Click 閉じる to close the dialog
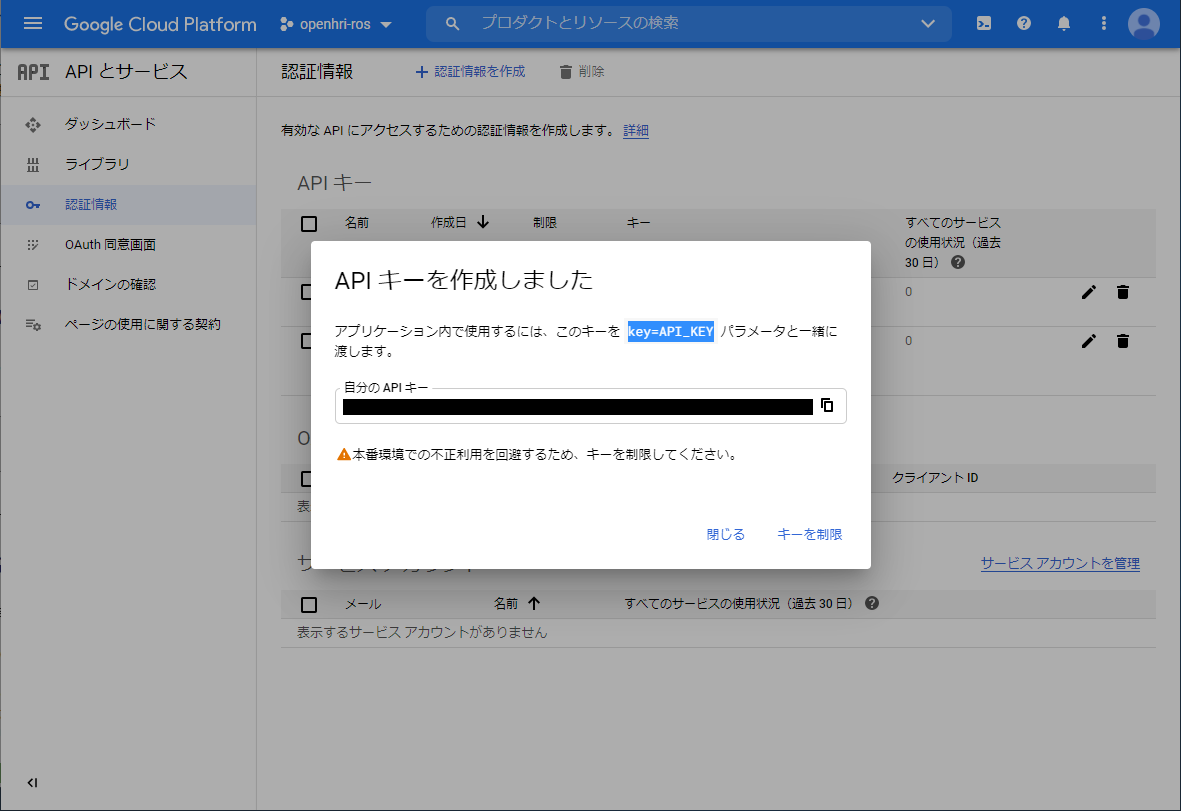Viewport: 1181px width, 811px height. point(725,534)
